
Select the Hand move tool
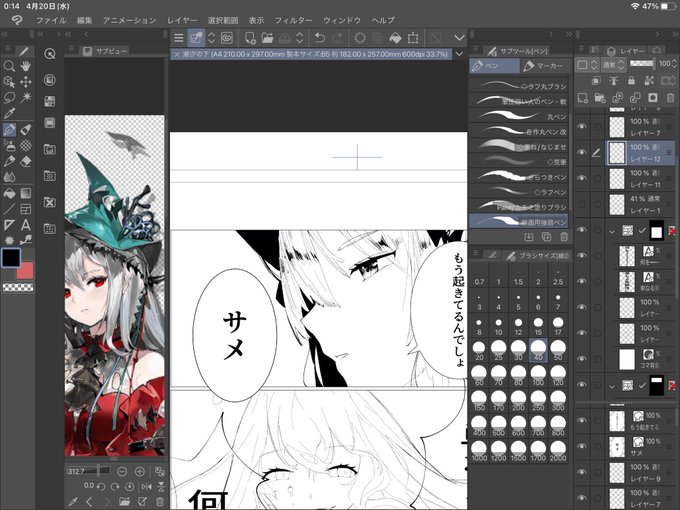point(26,66)
